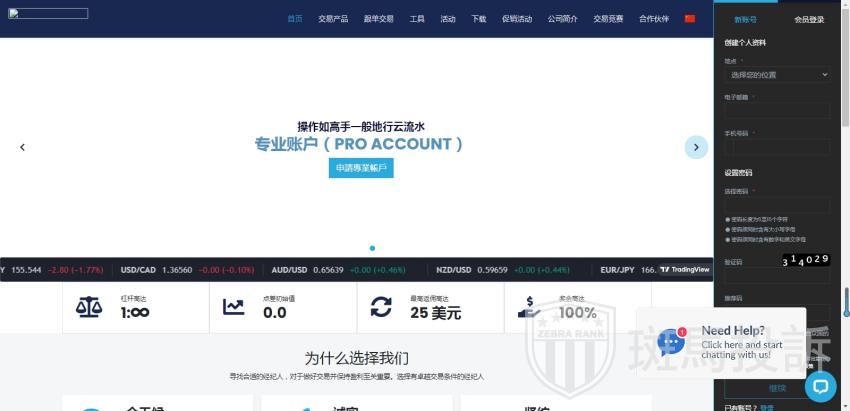Open the 工具 navigation menu
The height and width of the screenshot is (411, 850).
click(x=417, y=19)
